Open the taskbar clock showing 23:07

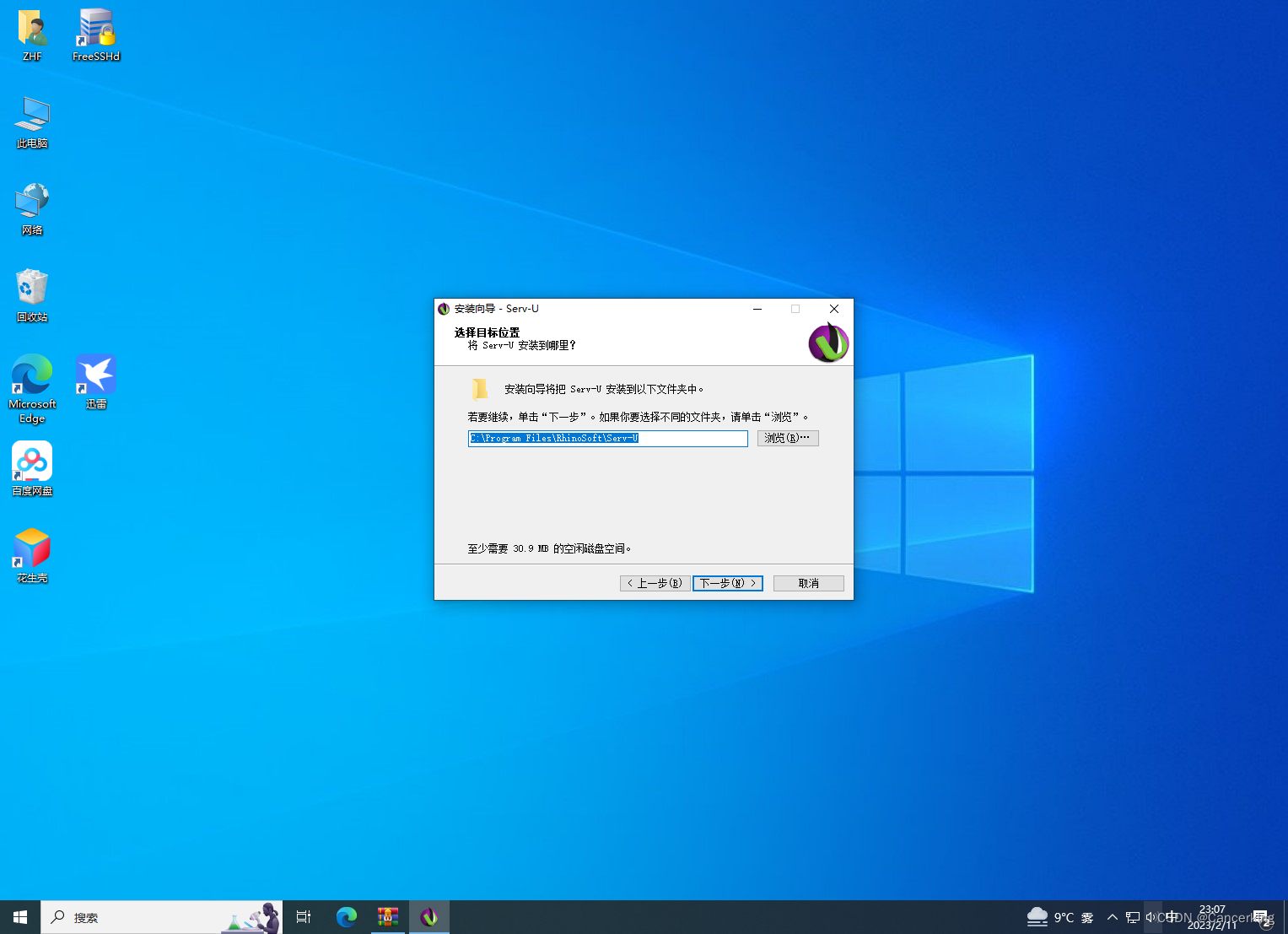pos(1212,917)
